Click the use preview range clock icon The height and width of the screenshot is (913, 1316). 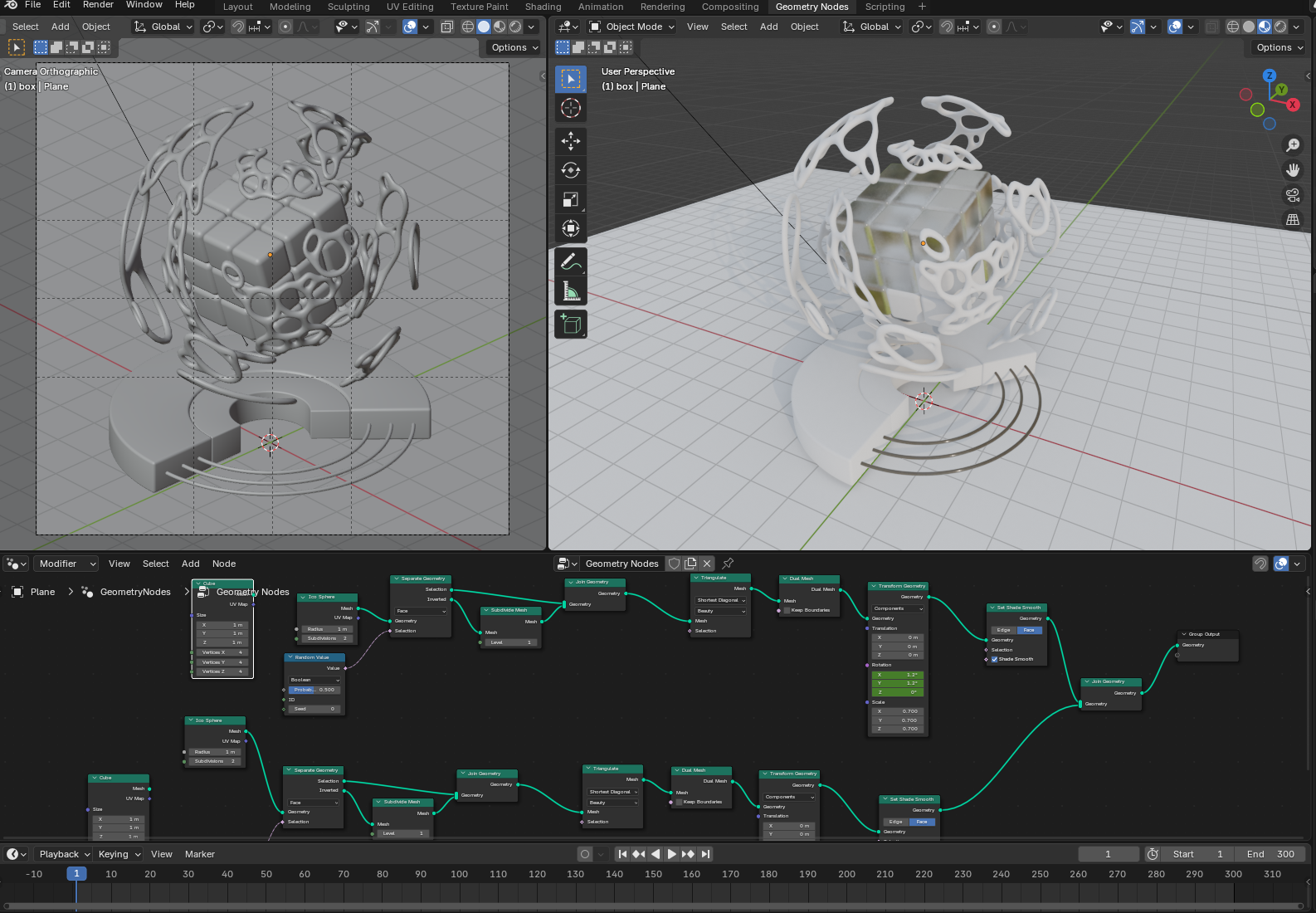coord(1153,854)
